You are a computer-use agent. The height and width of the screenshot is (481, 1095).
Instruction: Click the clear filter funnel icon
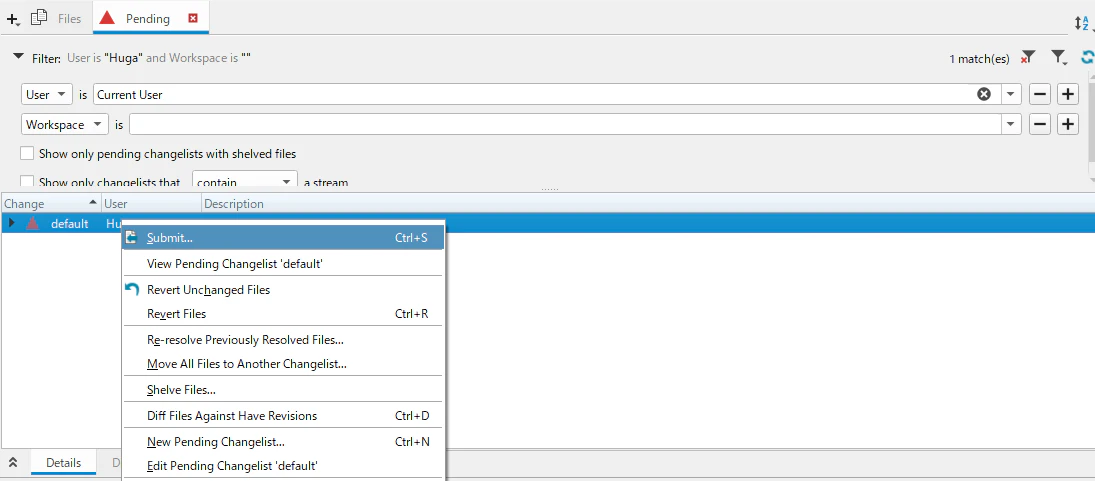[x=1027, y=57]
